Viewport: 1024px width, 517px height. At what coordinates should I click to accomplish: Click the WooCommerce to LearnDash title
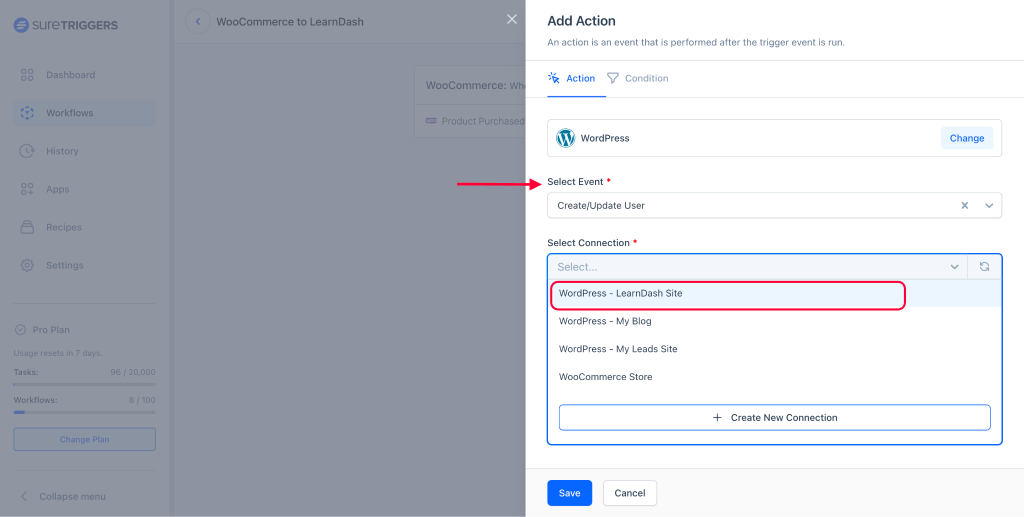pos(290,22)
